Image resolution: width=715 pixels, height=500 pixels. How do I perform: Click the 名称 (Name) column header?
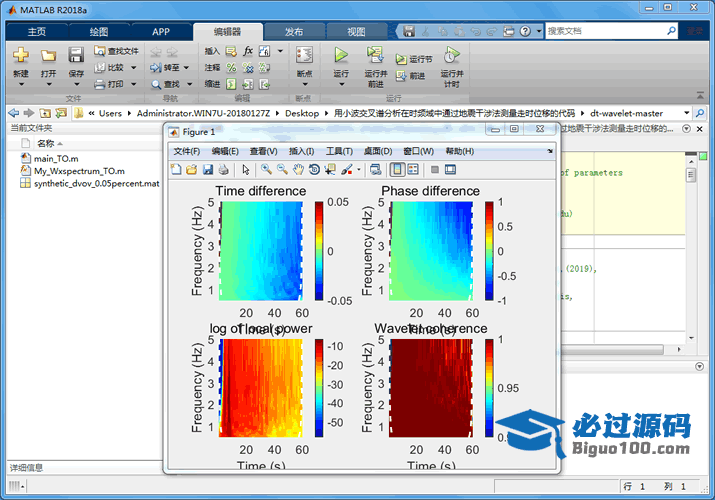[x=46, y=144]
